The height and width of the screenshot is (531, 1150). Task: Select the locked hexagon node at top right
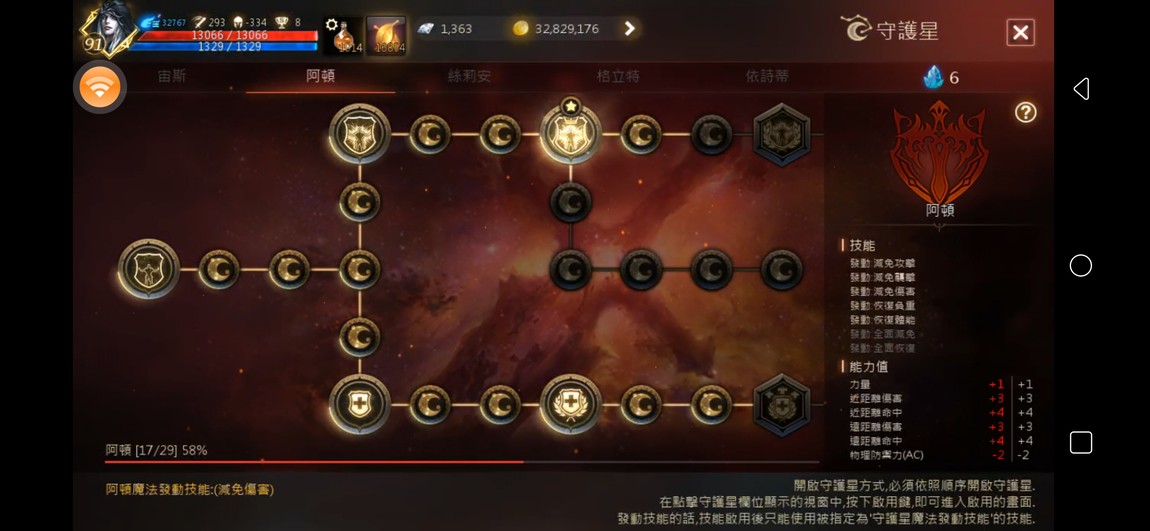click(782, 134)
